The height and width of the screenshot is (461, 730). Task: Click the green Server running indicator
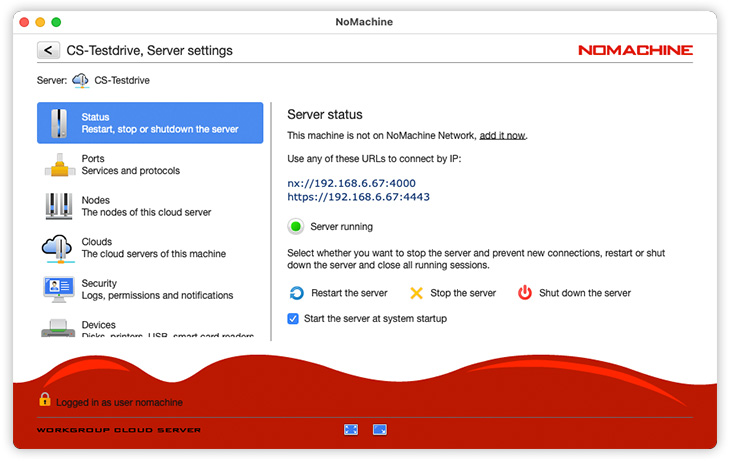[x=296, y=227]
